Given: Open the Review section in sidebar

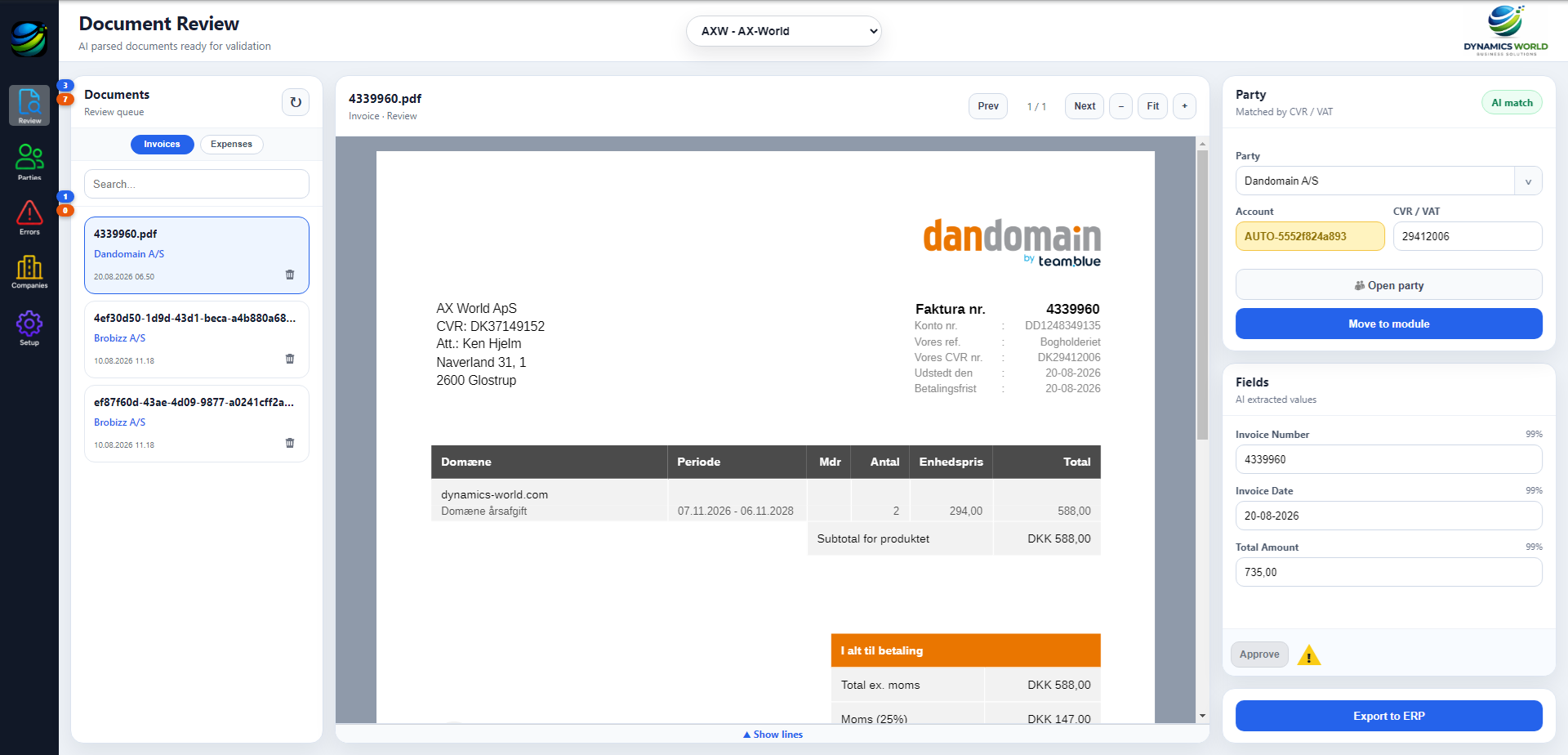Looking at the screenshot, I should [29, 105].
